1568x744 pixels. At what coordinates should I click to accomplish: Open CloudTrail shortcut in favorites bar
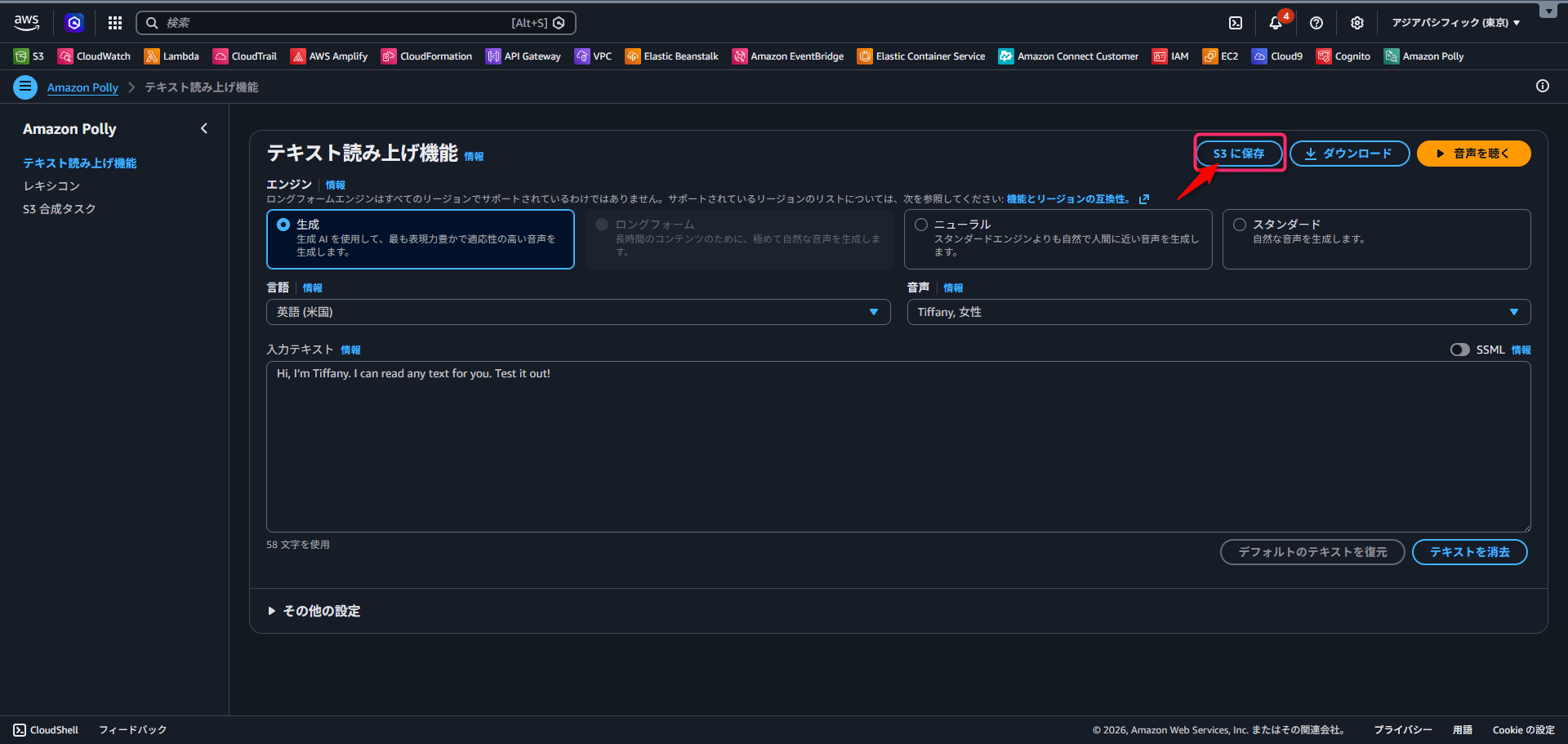pyautogui.click(x=245, y=56)
